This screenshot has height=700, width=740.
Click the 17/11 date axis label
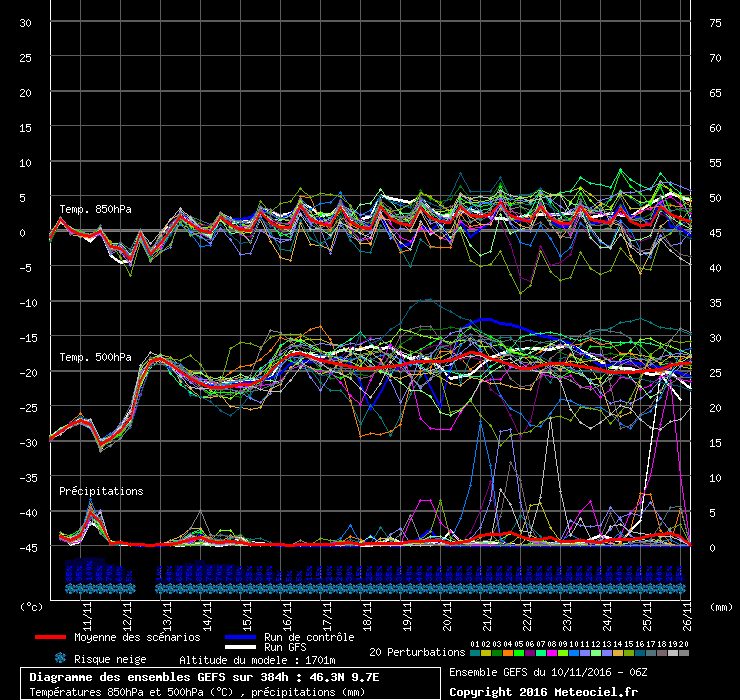click(328, 616)
